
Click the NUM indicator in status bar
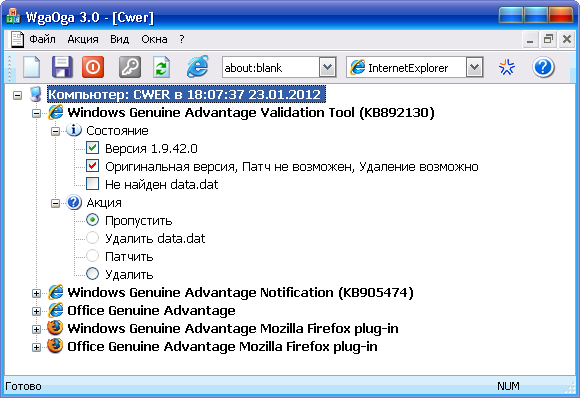[x=508, y=386]
